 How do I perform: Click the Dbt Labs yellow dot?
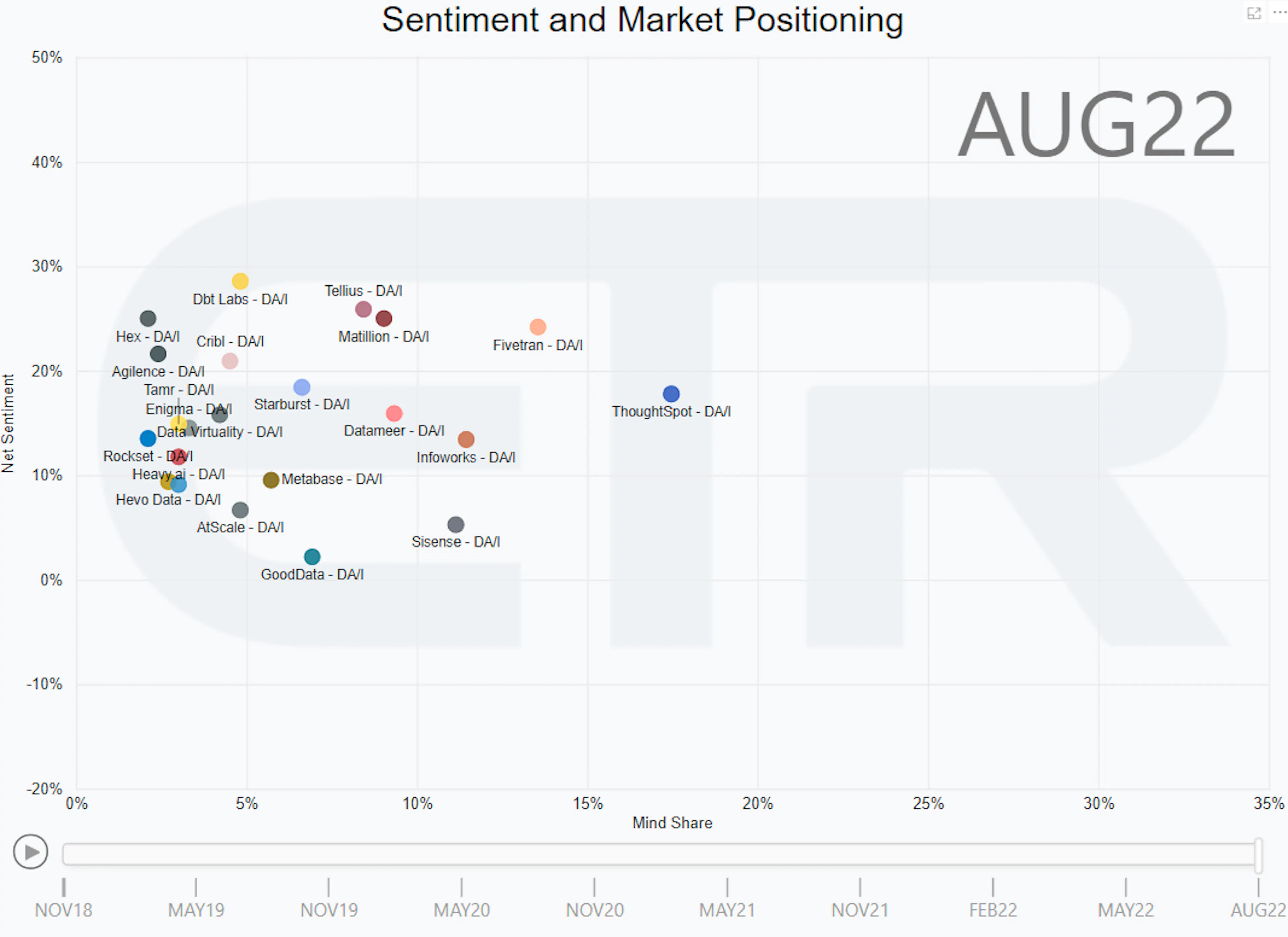point(240,281)
